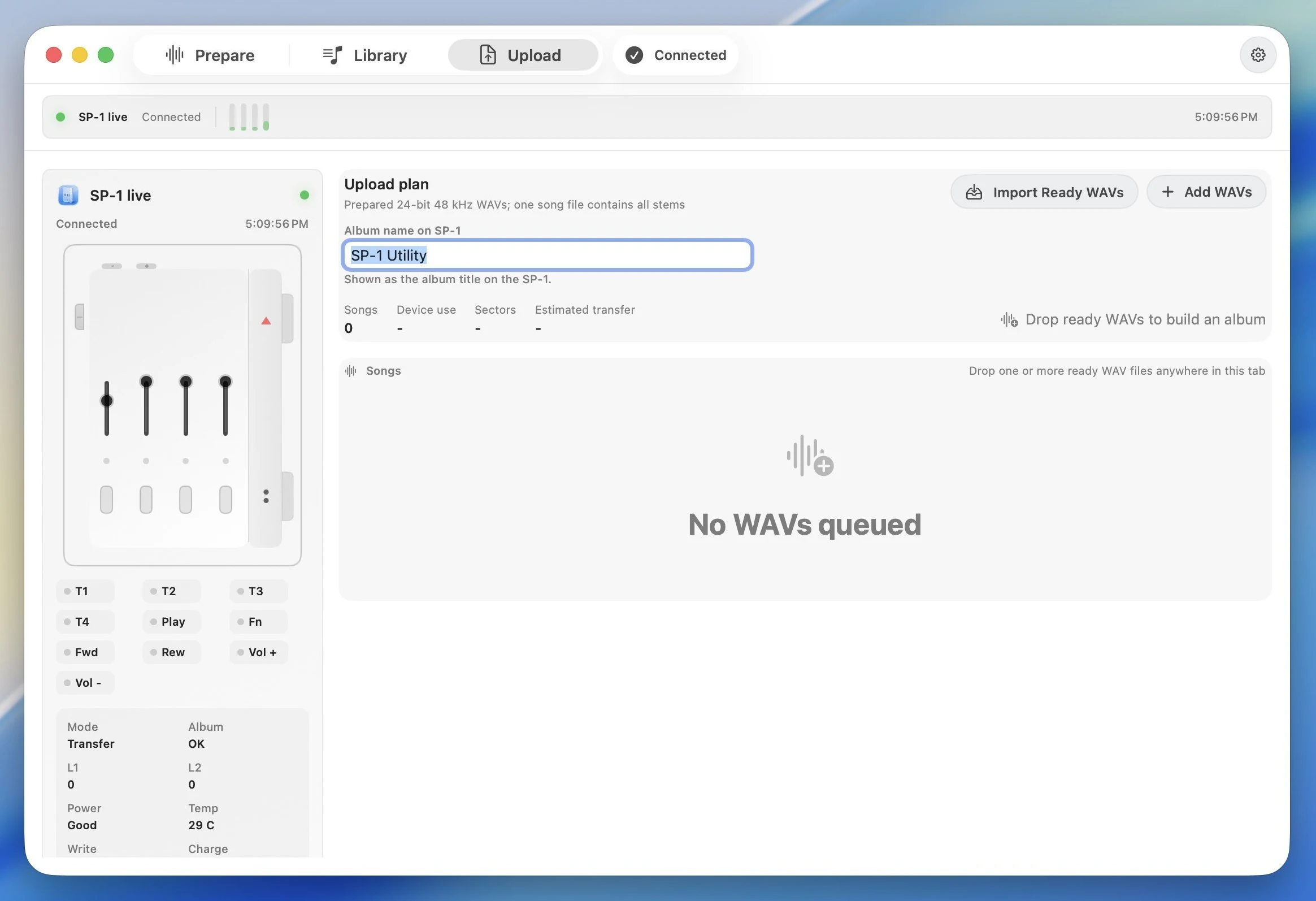Click the large waveform-plus empty state icon

809,456
